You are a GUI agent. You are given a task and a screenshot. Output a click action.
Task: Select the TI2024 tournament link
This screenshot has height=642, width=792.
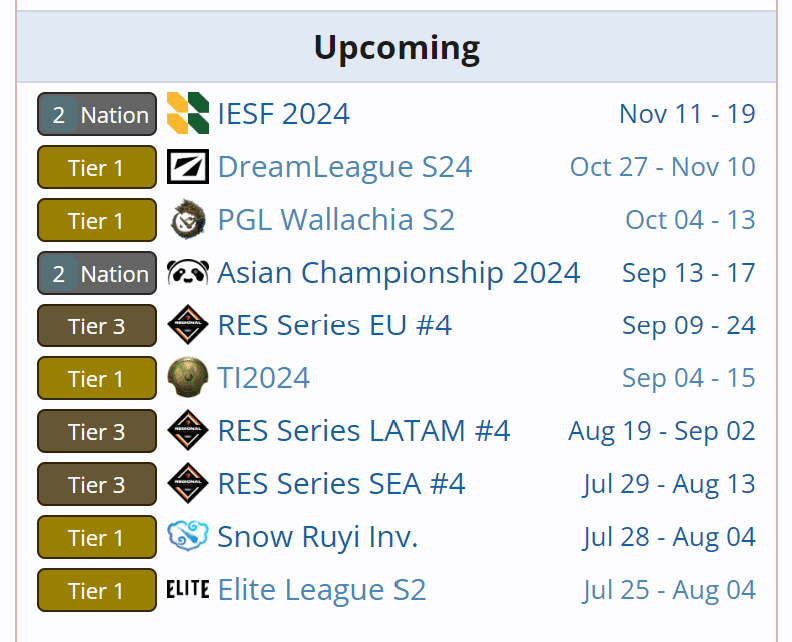click(263, 379)
